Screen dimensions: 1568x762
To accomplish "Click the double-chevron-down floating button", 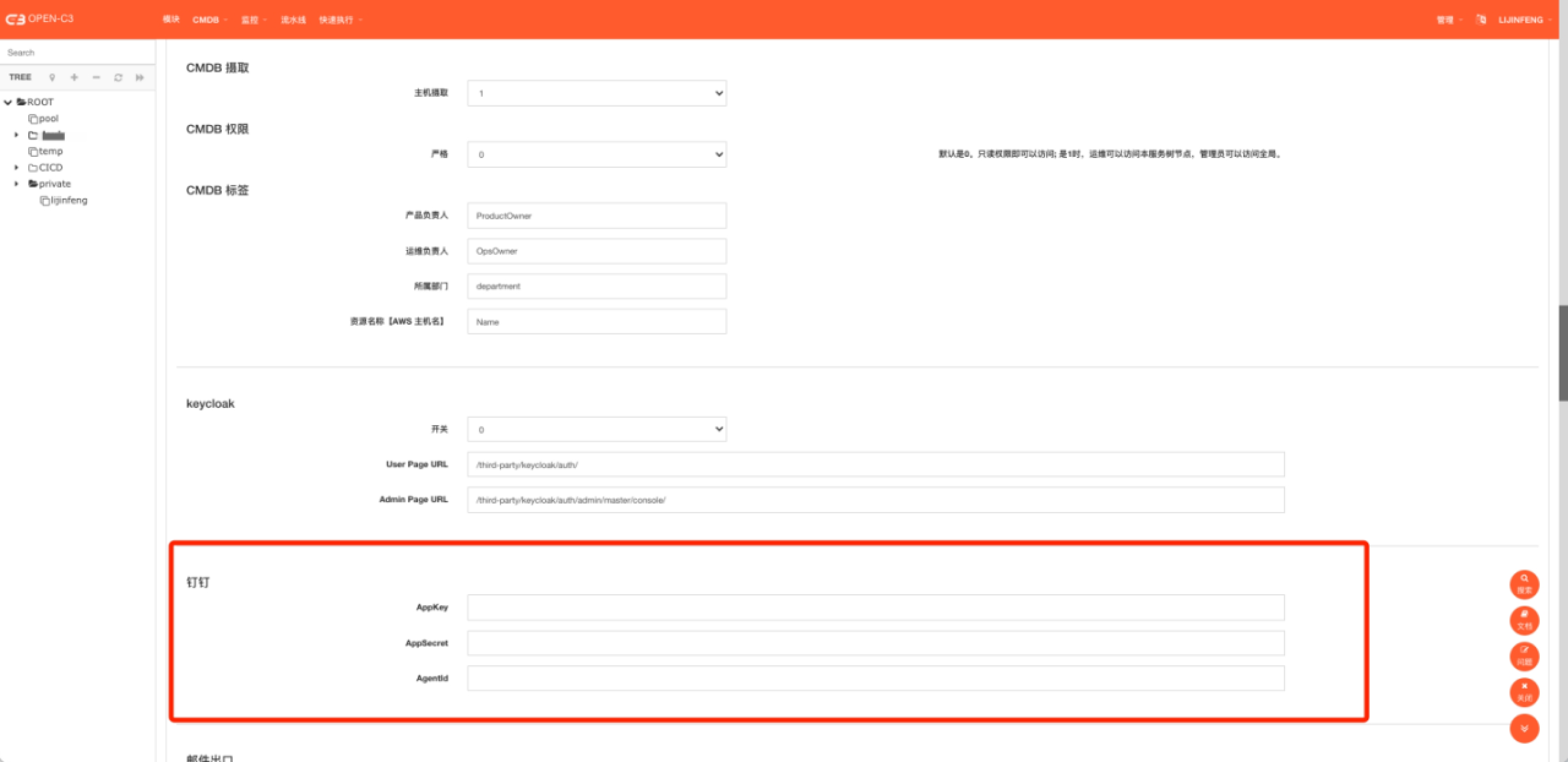I will tap(1524, 728).
